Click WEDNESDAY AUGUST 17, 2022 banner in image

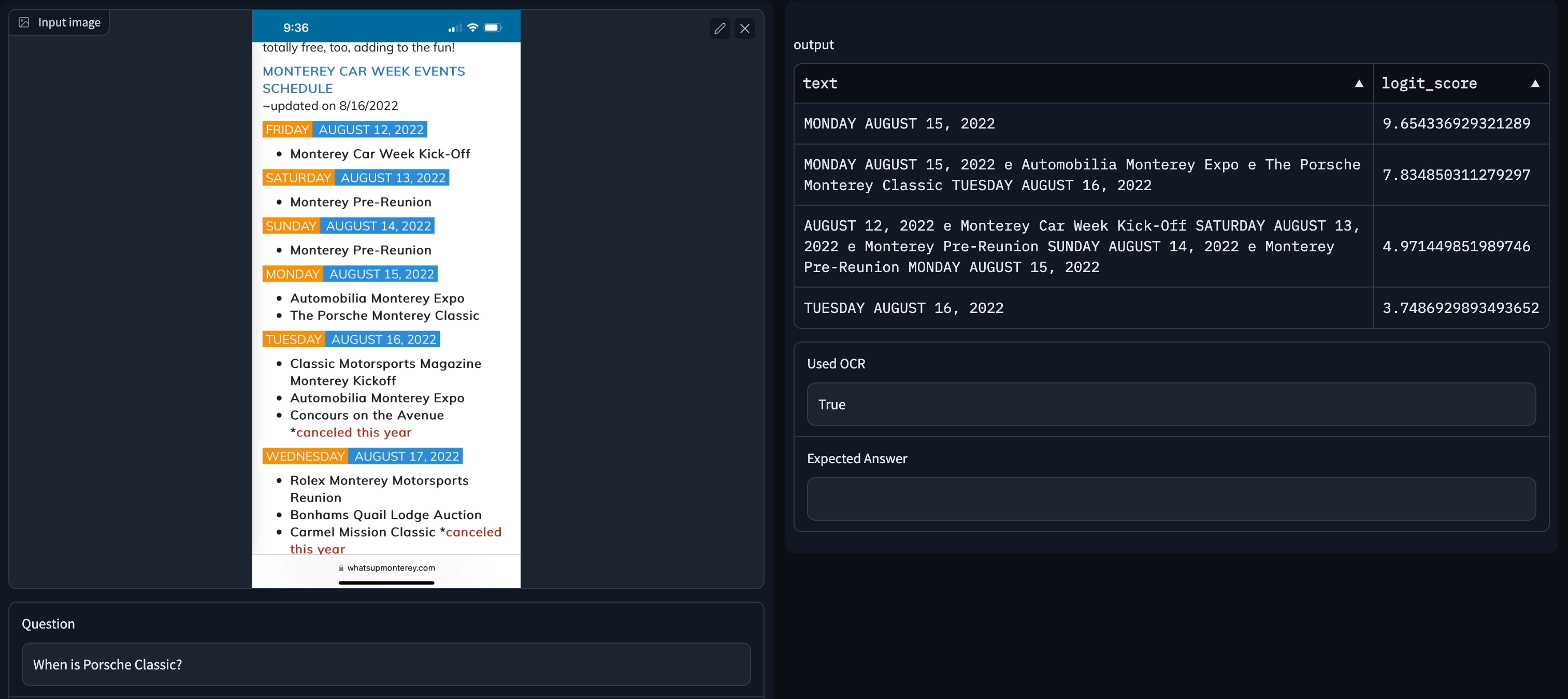[x=362, y=456]
